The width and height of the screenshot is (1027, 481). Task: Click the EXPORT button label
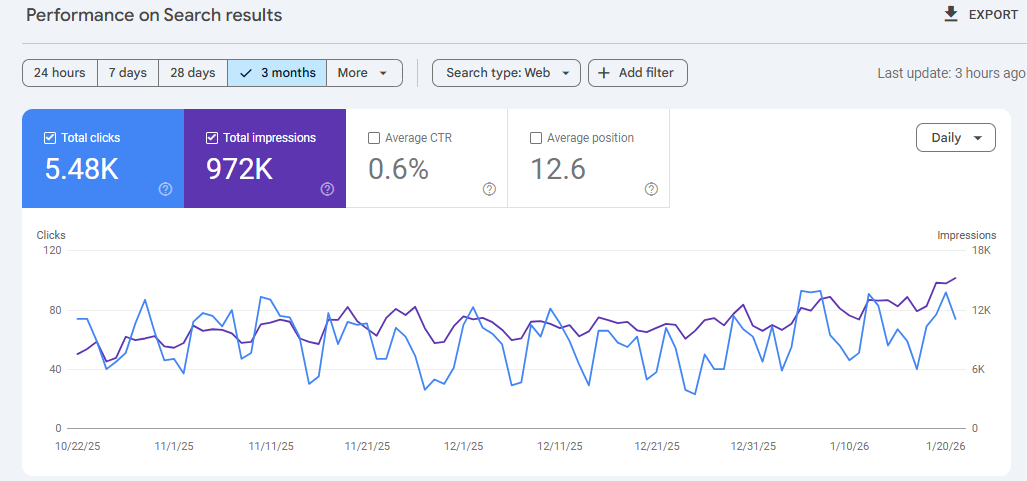[993, 15]
